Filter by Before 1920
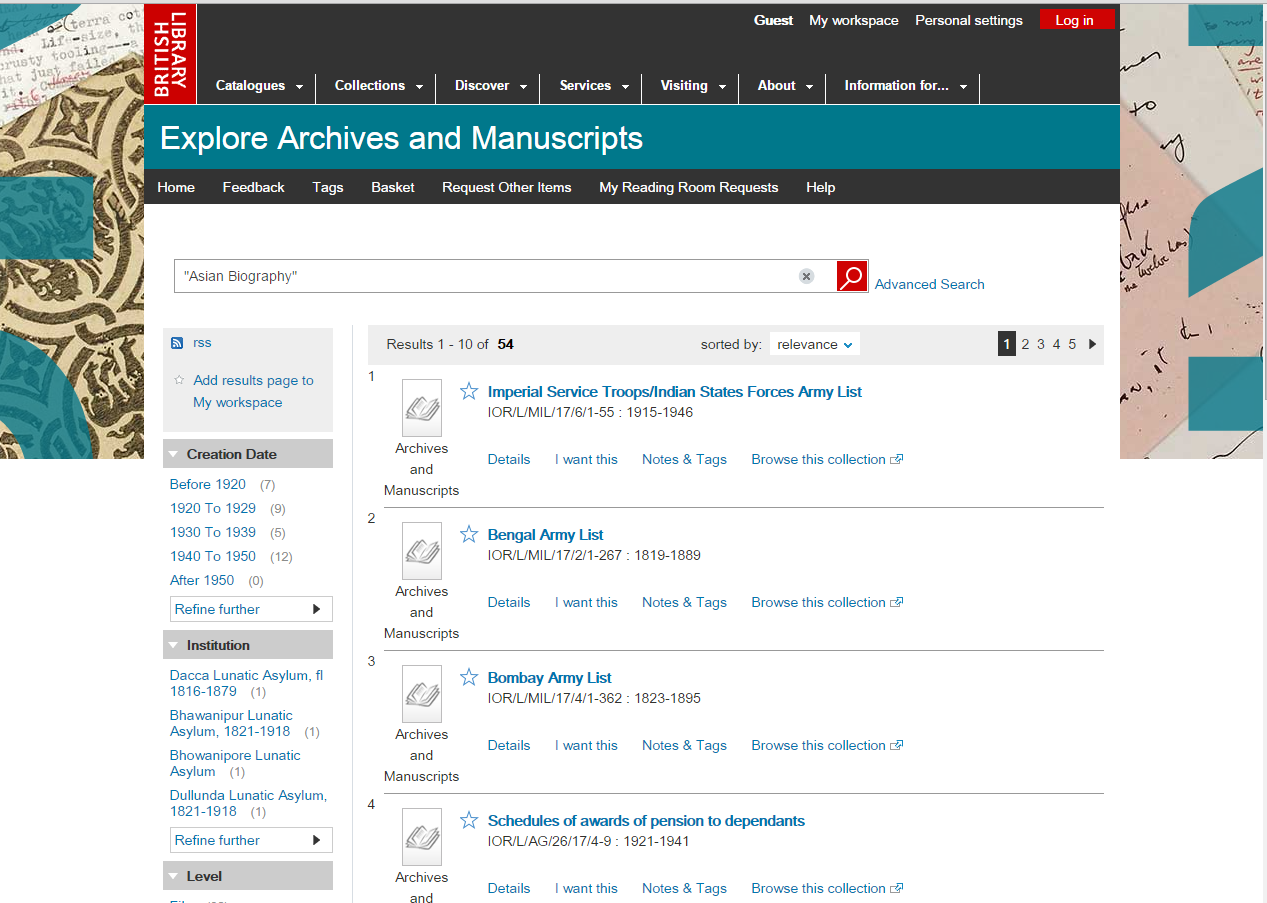The image size is (1267, 903). [x=208, y=484]
